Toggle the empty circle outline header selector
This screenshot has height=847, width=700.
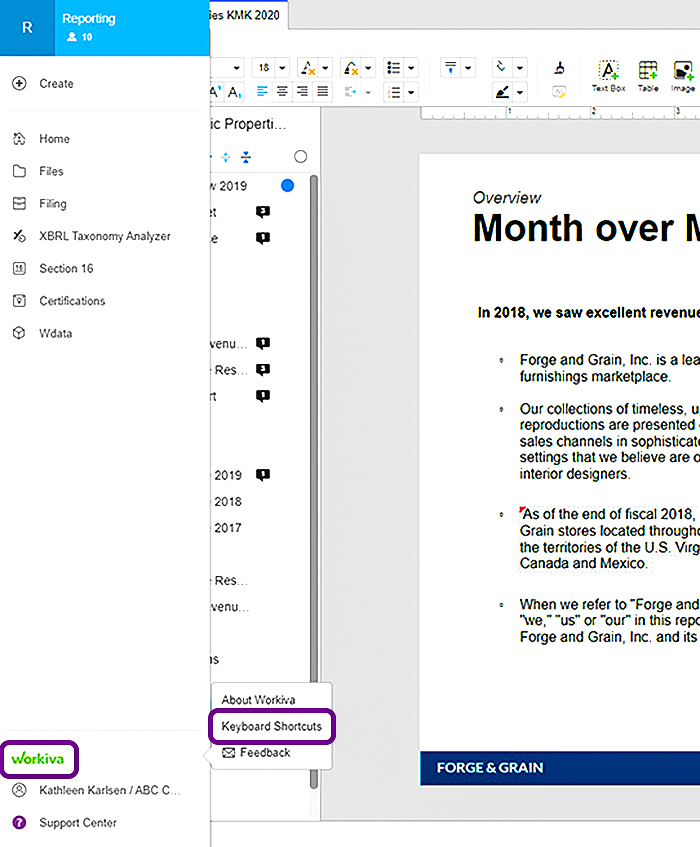(300, 157)
